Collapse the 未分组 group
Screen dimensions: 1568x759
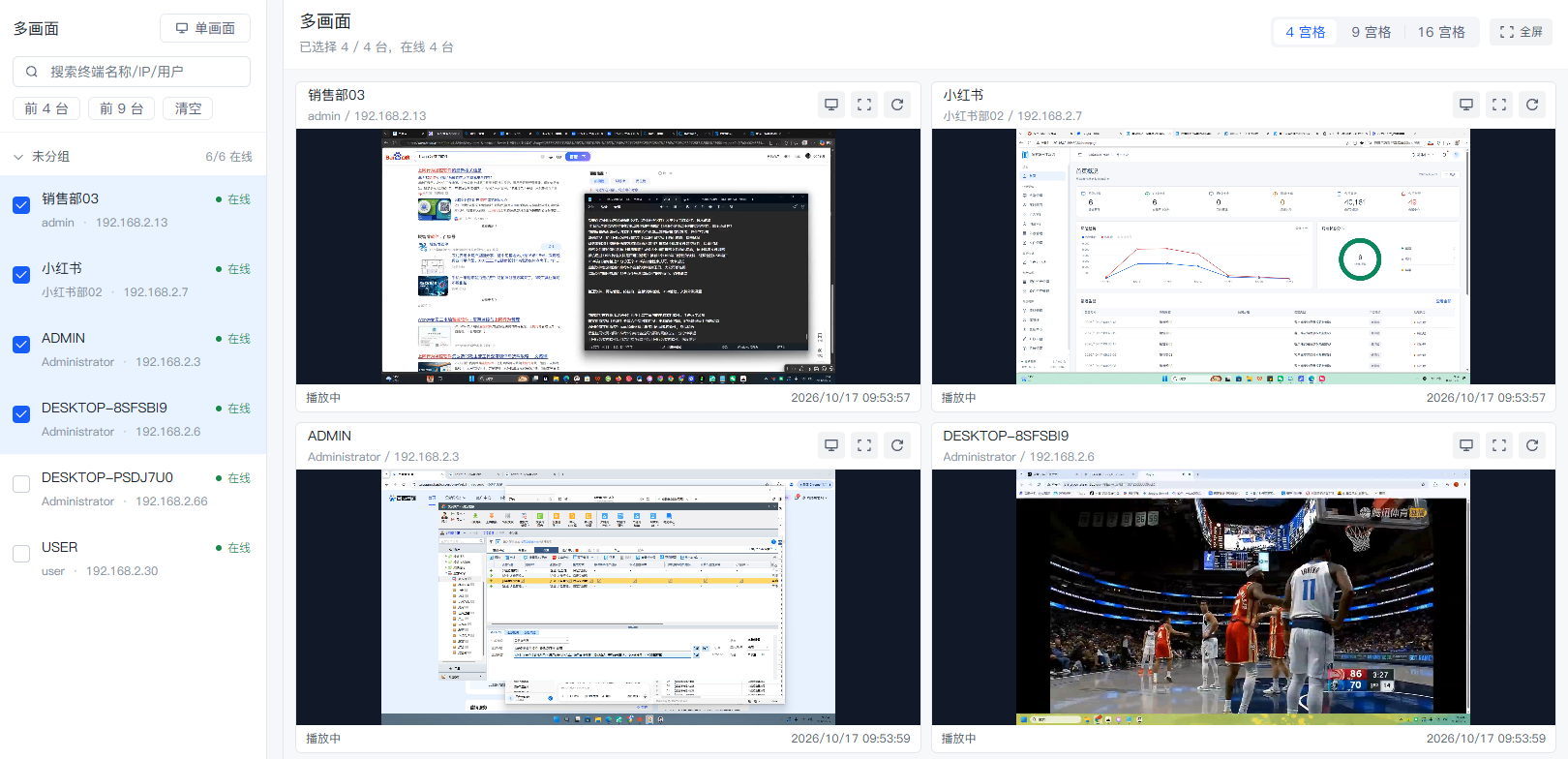(18, 157)
